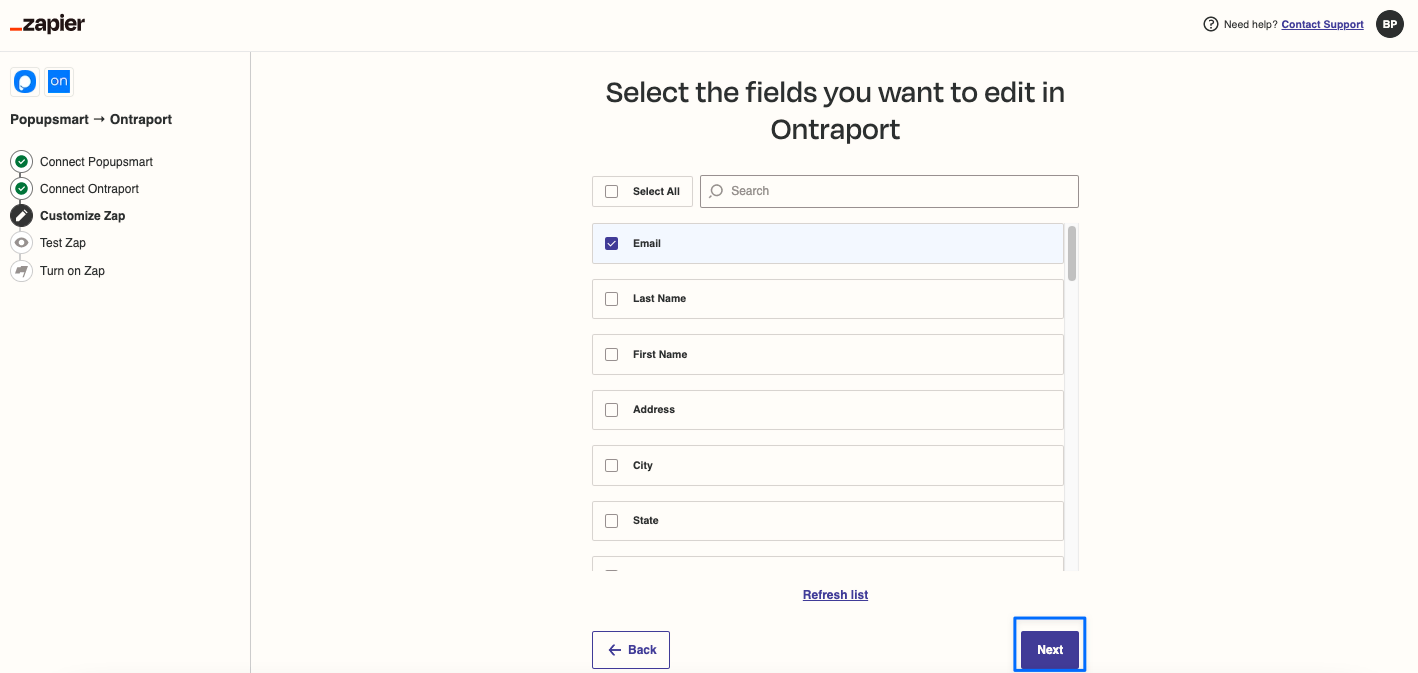Click the State field label
Screen dimensions: 1418x673
[x=646, y=520]
